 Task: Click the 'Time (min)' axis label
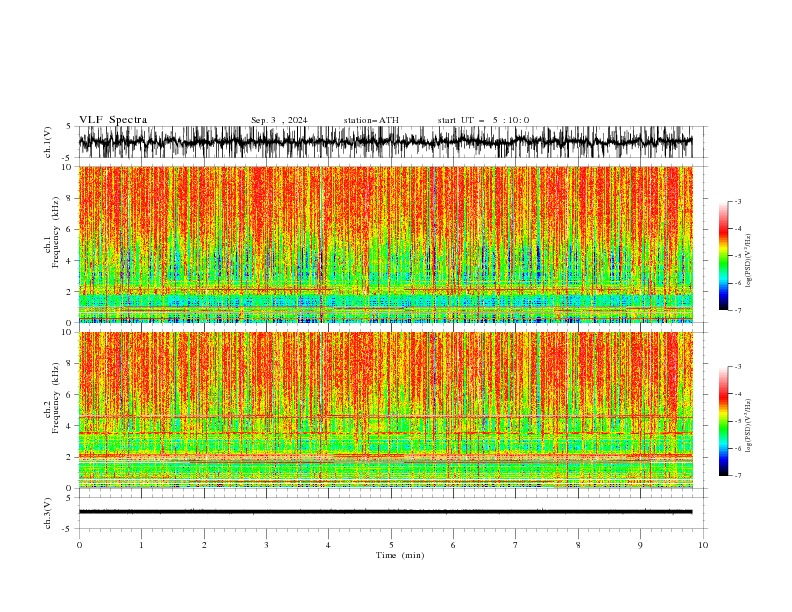tap(400, 555)
